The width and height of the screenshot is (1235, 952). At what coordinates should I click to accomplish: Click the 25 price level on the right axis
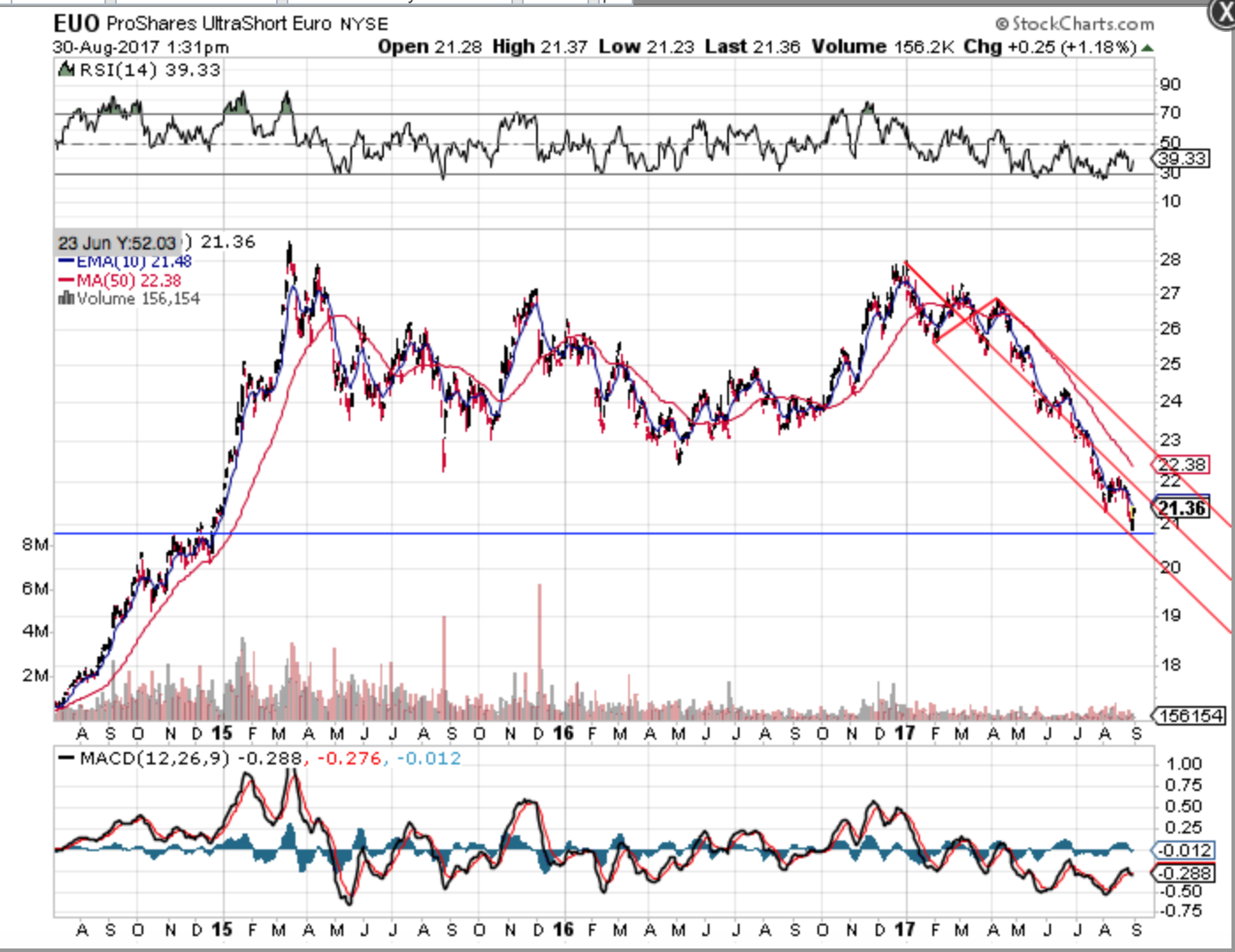(x=1170, y=364)
